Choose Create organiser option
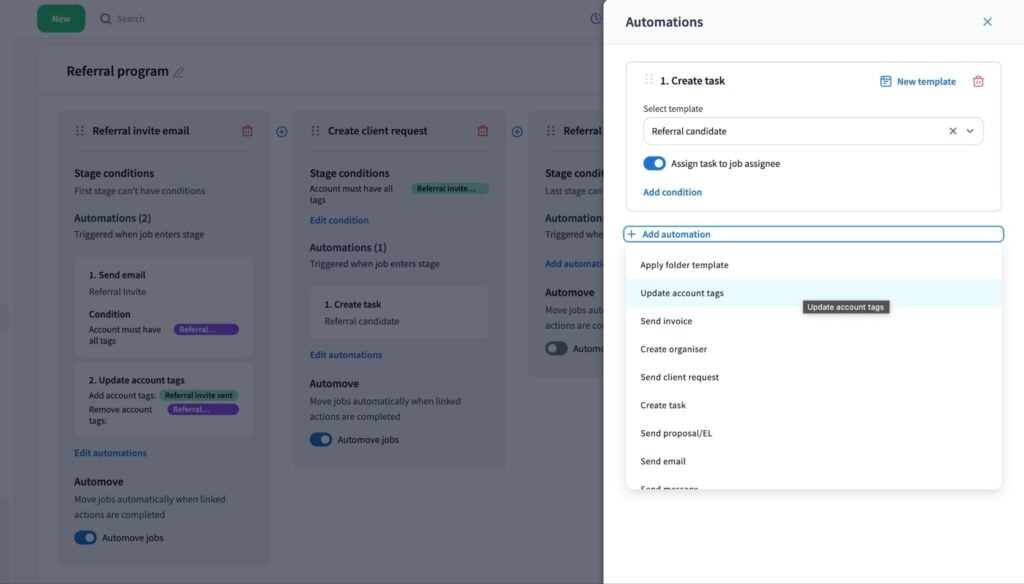 coord(813,349)
